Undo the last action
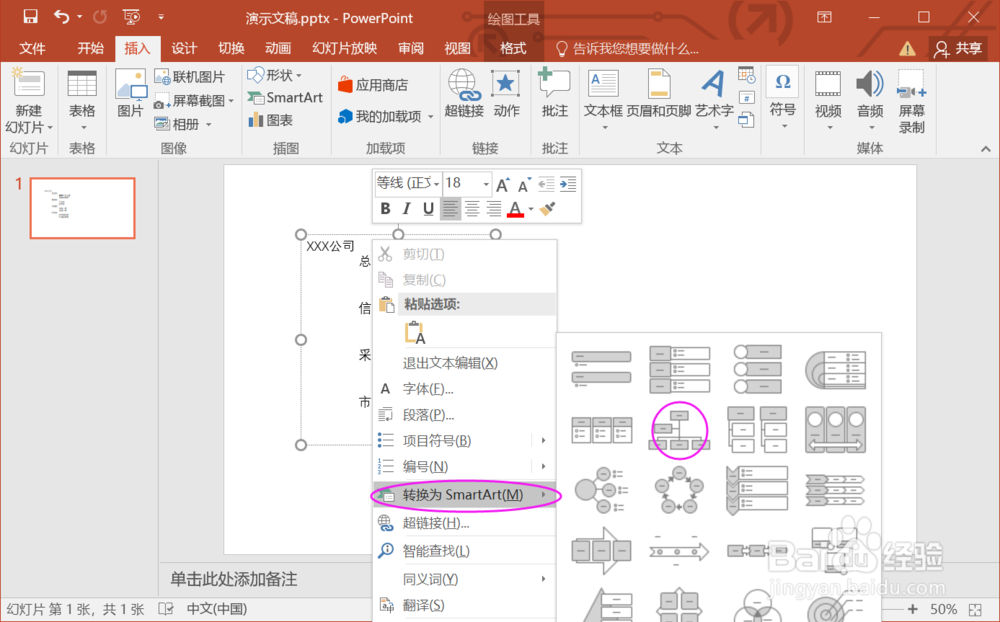Viewport: 1000px width, 622px height. [x=61, y=17]
